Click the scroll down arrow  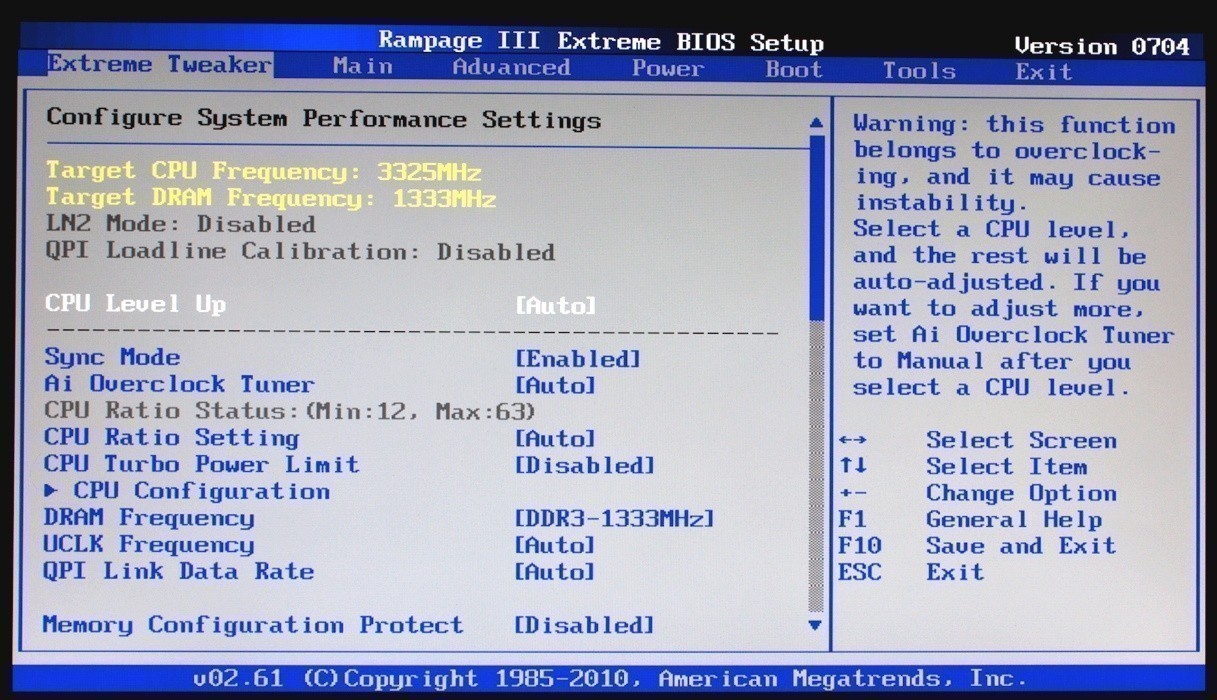tap(816, 625)
